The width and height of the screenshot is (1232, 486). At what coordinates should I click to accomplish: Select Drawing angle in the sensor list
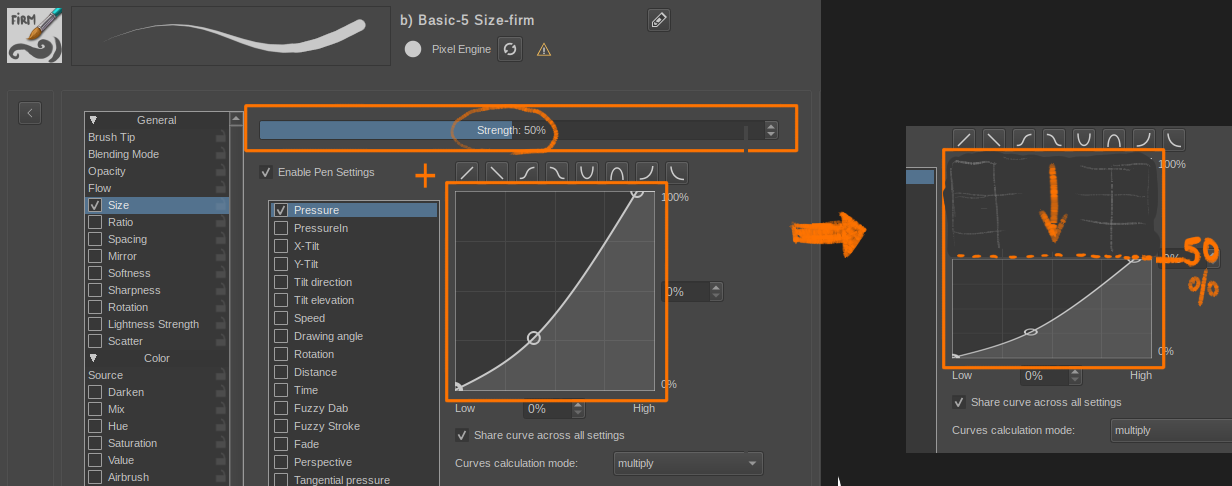click(328, 336)
